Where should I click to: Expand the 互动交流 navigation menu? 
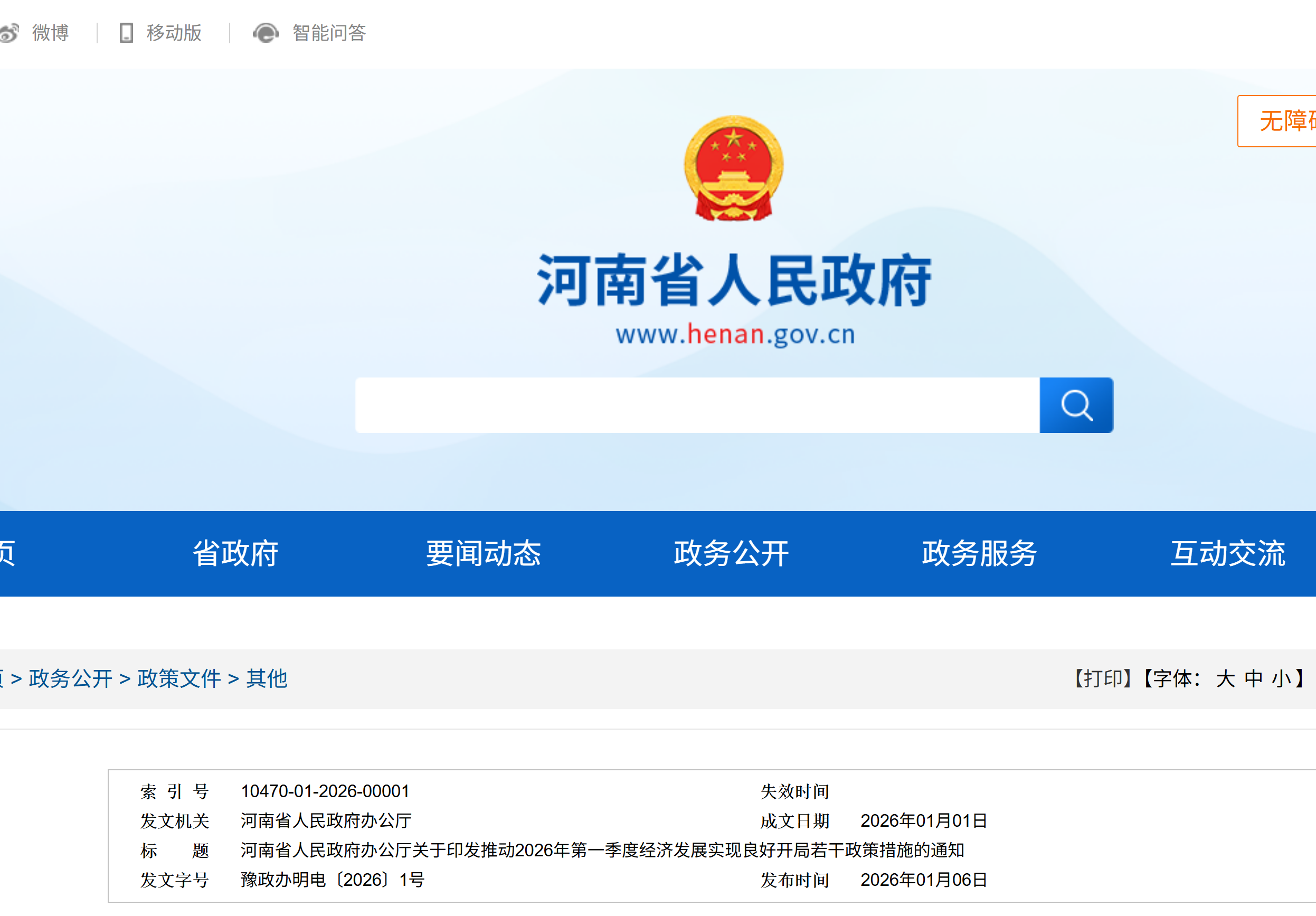pyautogui.click(x=1227, y=553)
